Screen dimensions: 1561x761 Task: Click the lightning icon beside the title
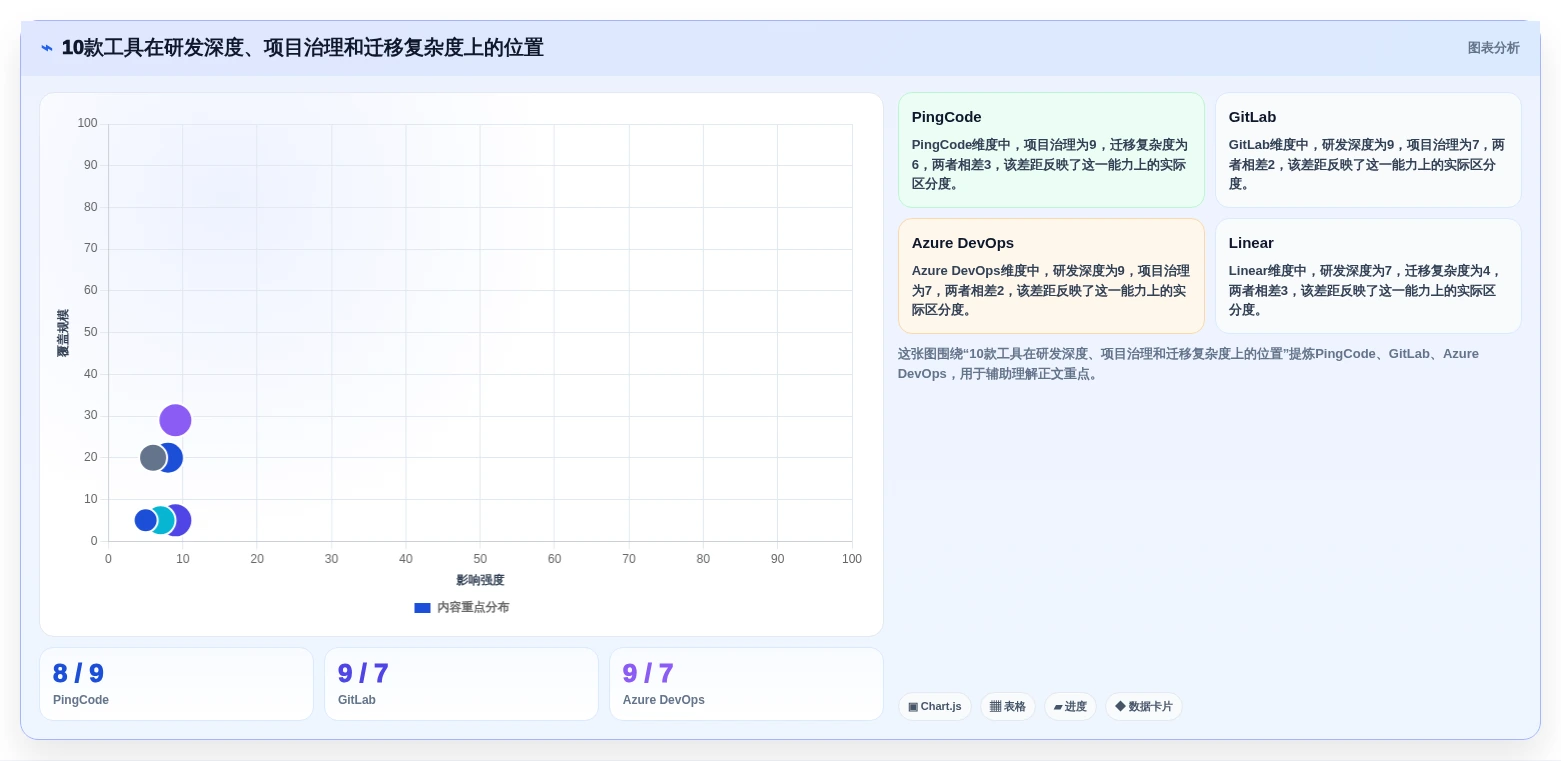[x=47, y=48]
